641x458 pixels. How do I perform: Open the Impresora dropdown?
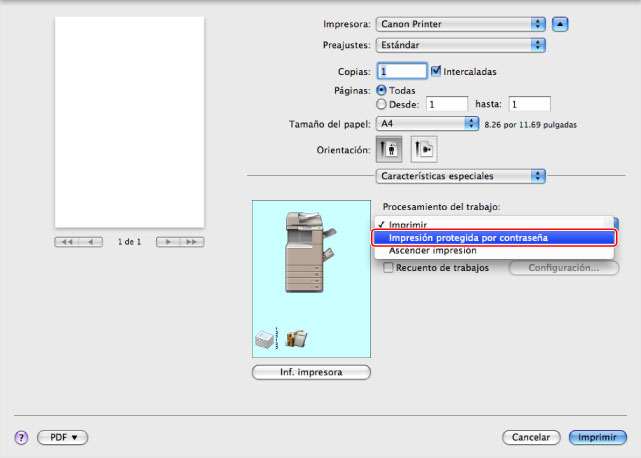click(460, 23)
